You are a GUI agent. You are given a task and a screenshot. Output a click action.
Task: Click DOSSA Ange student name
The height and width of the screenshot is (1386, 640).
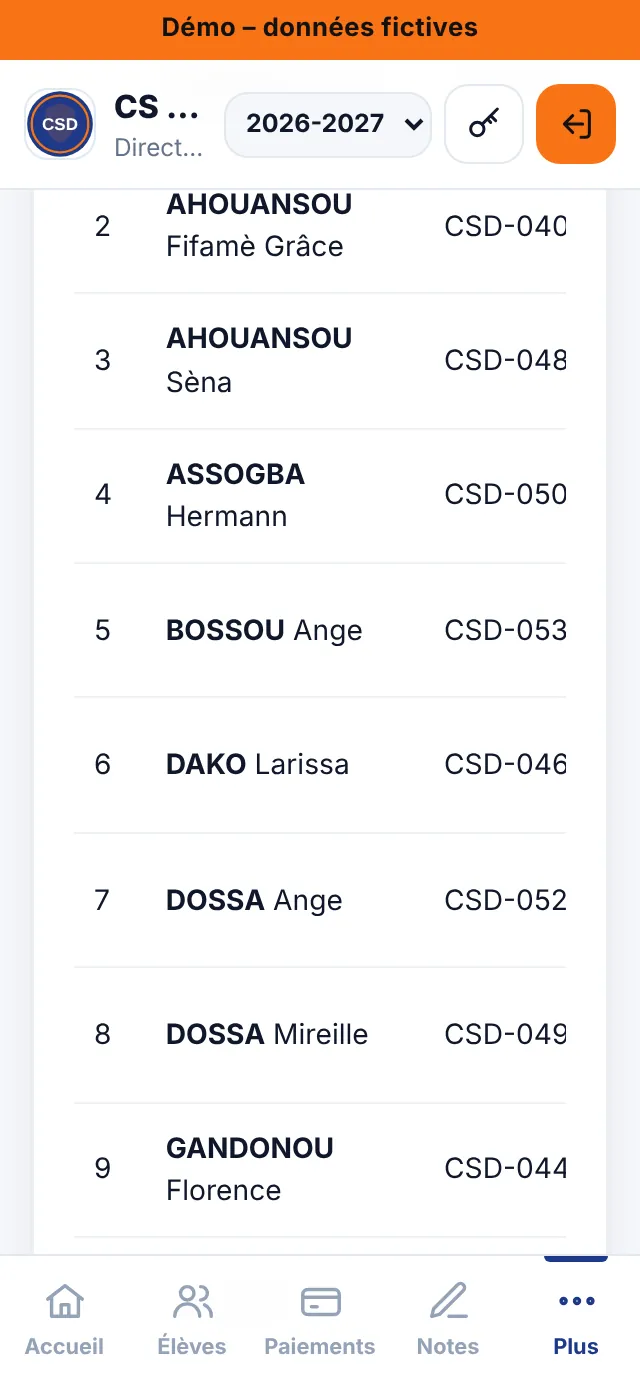coord(254,900)
